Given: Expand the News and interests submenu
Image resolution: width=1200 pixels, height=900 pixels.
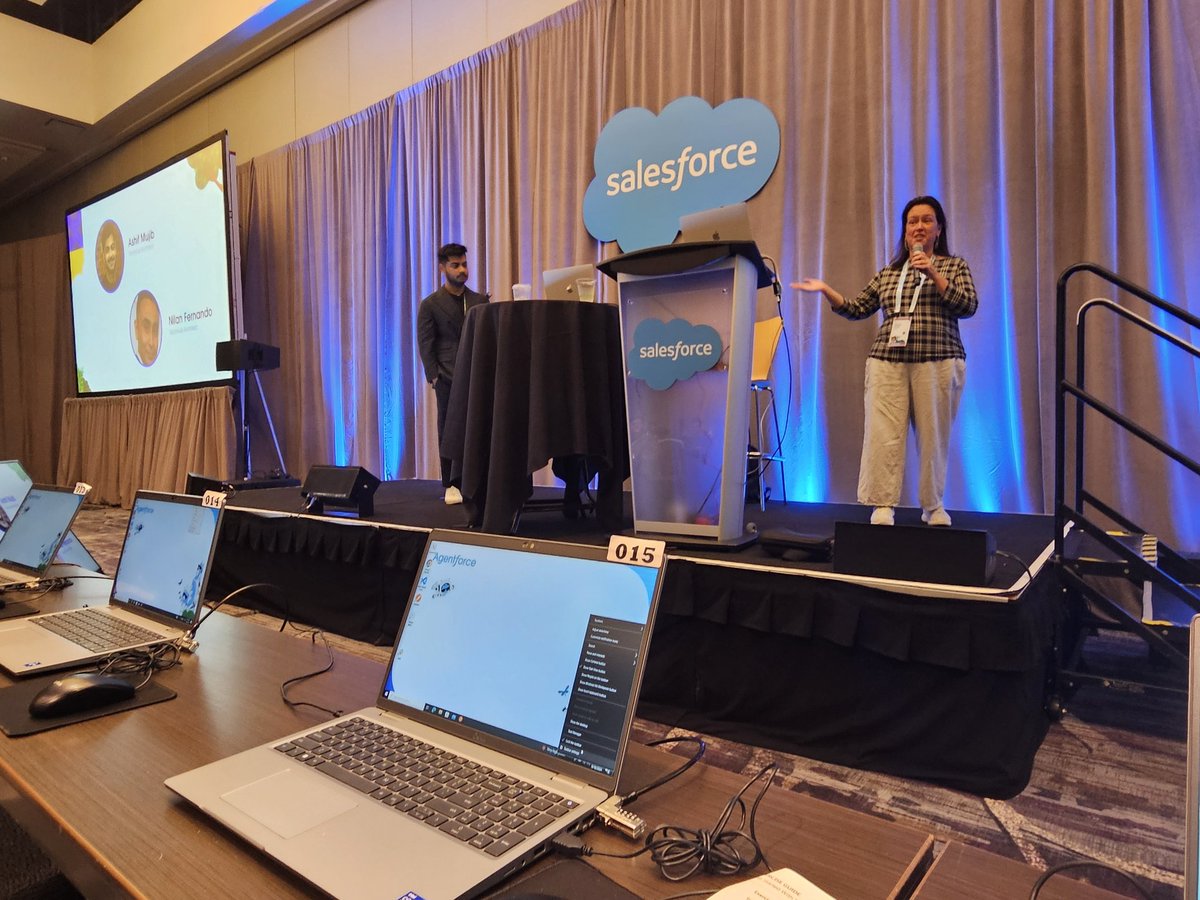Looking at the screenshot, I should [592, 652].
